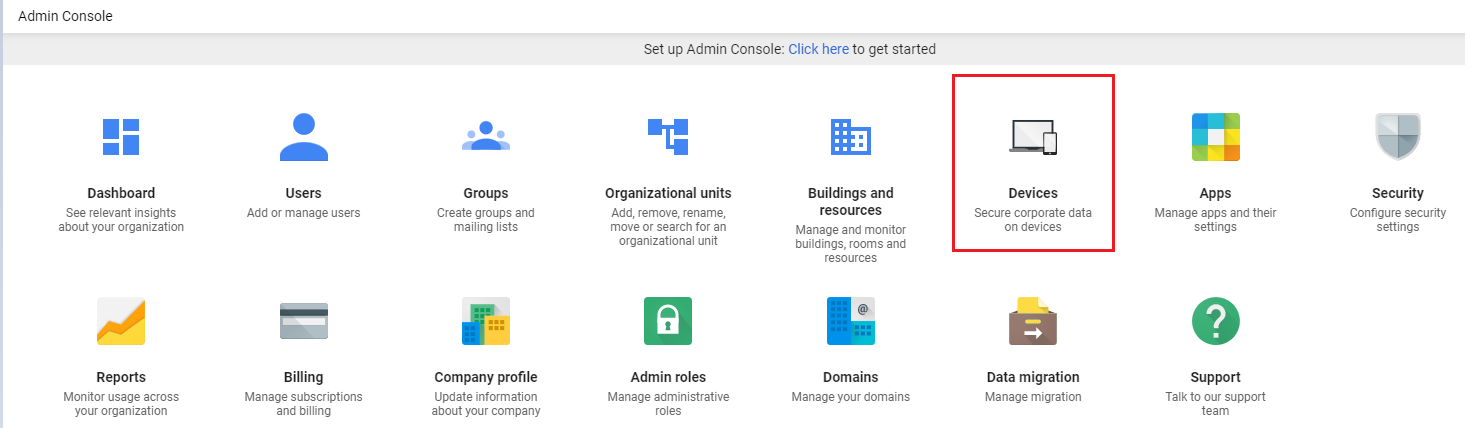Click the Admin Console header title
This screenshot has width=1474, height=428.
(65, 16)
